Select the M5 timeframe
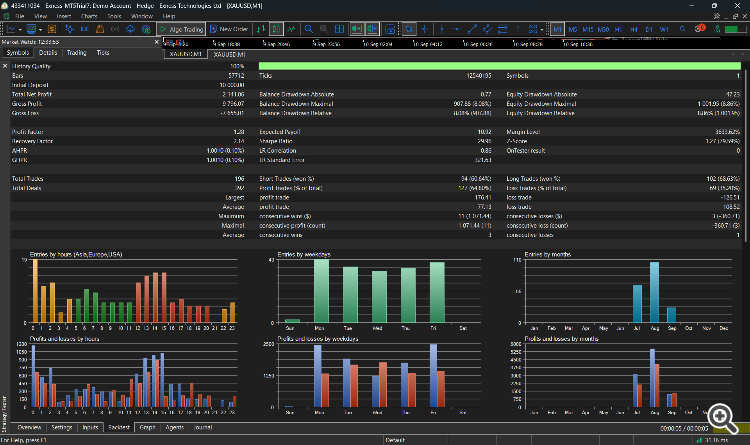Image resolution: width=750 pixels, height=445 pixels. [x=573, y=29]
